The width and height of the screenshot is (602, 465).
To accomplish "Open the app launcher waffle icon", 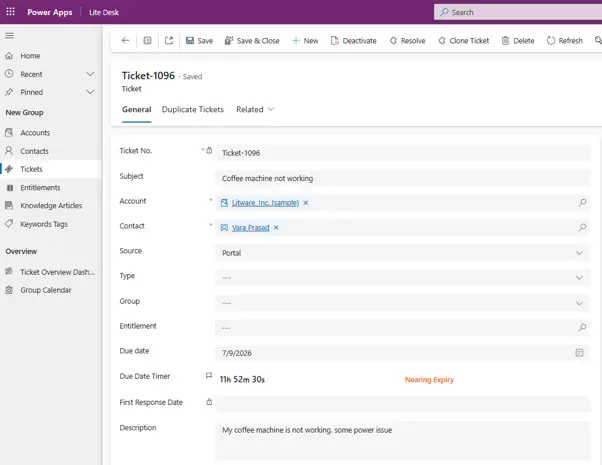I will [x=10, y=12].
